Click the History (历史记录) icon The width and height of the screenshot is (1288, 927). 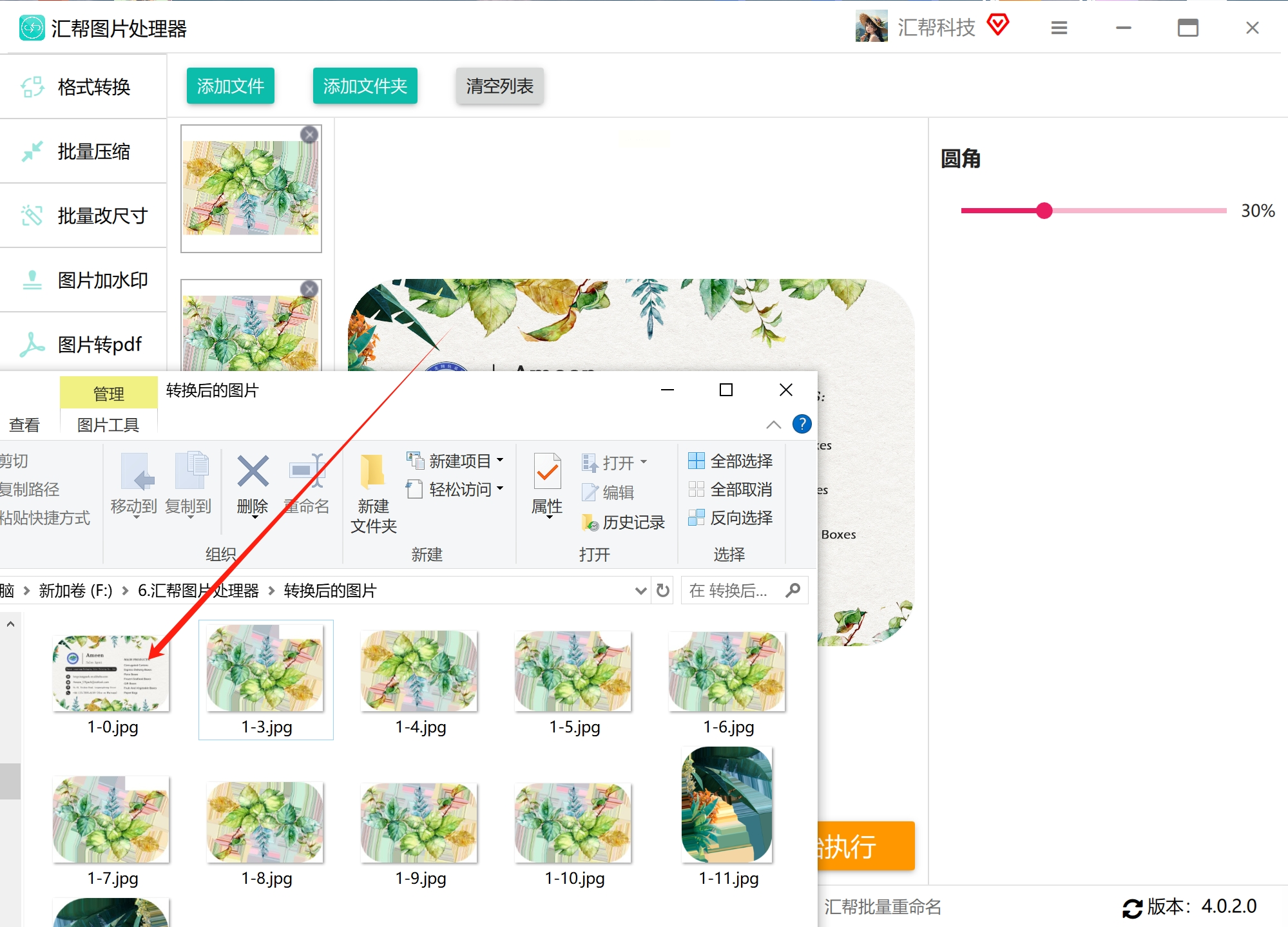pyautogui.click(x=590, y=522)
